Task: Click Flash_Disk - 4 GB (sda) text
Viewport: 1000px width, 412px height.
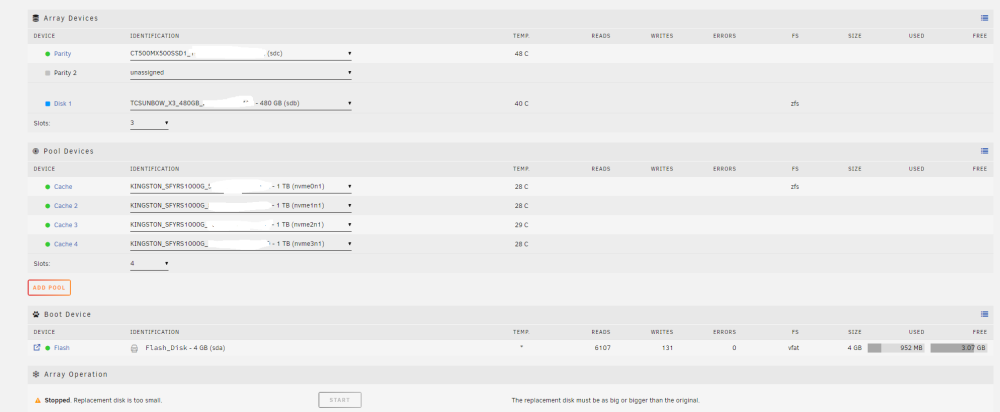Action: [185, 348]
